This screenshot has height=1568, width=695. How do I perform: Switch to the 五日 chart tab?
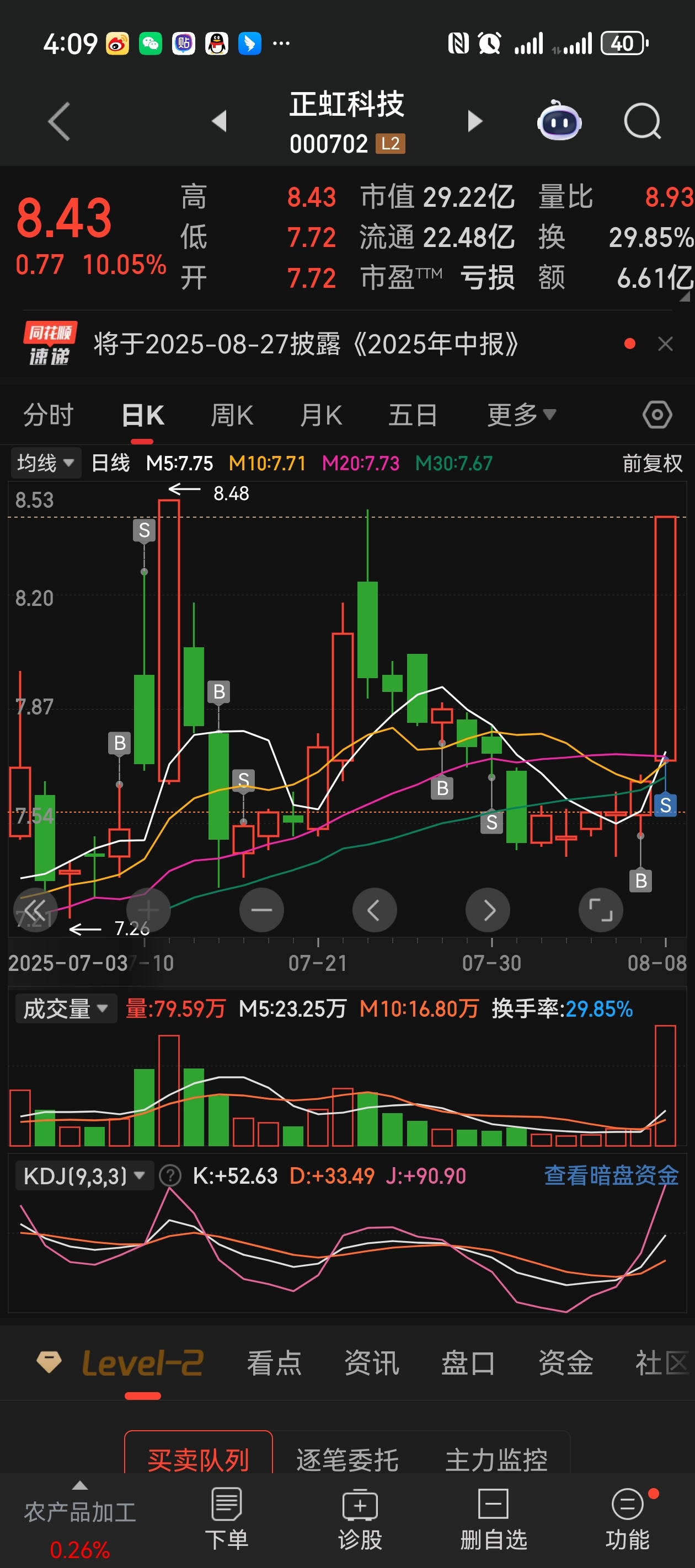[x=413, y=415]
